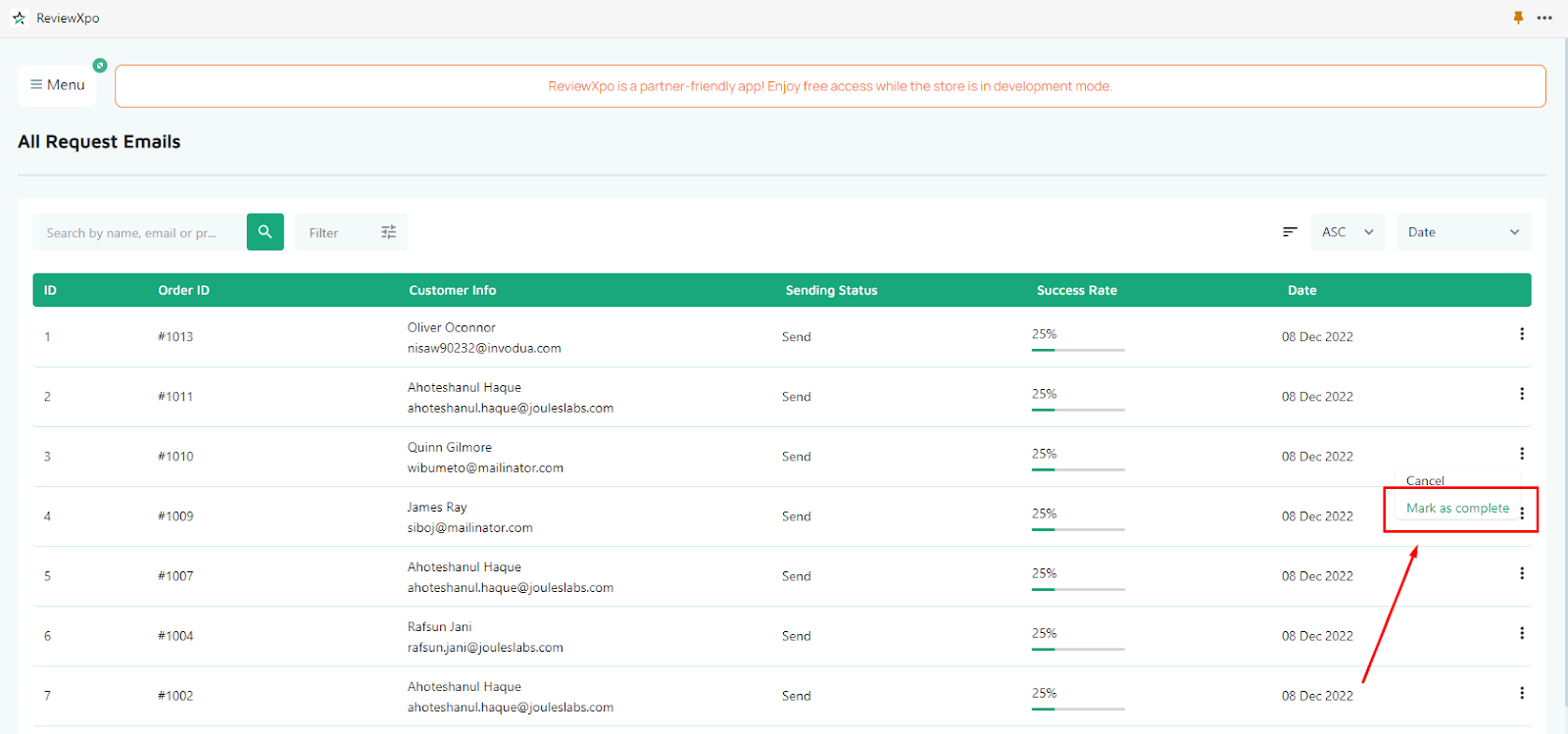Choose Cancel from the row menu
This screenshot has width=1568, height=734.
tap(1425, 480)
